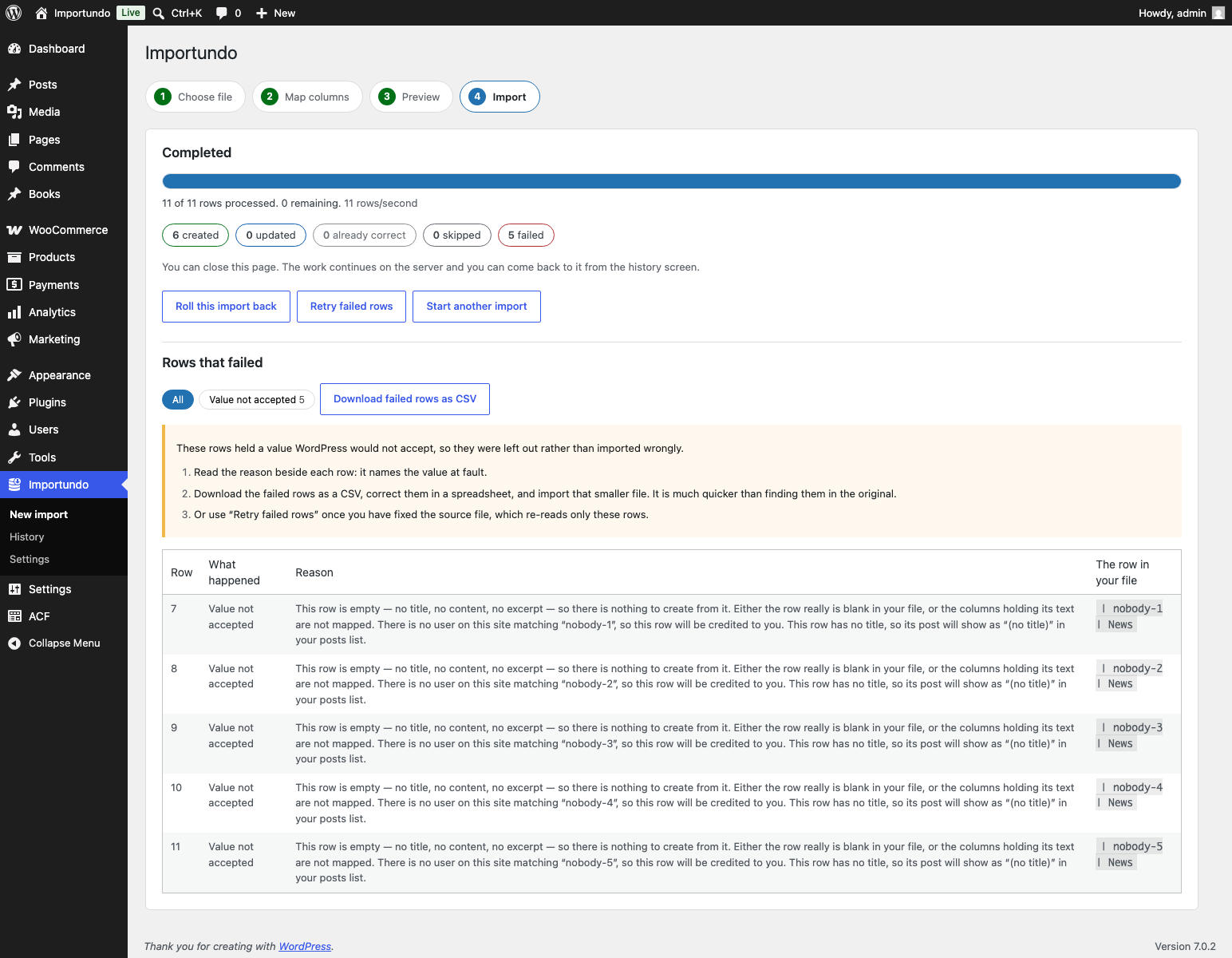Click the 0 skipped status pill
This screenshot has height=958, width=1232.
[x=456, y=236]
